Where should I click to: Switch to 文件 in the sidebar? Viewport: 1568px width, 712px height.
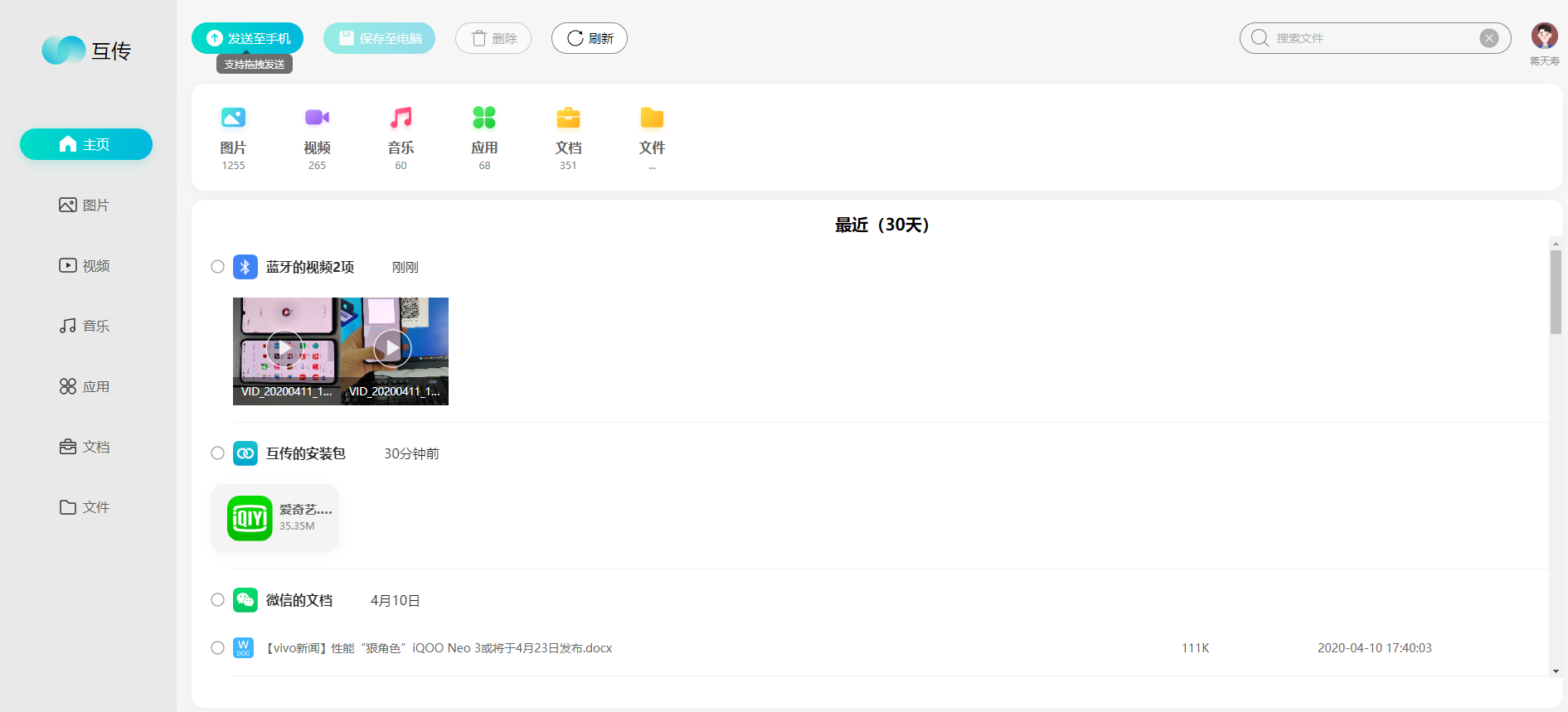[85, 507]
